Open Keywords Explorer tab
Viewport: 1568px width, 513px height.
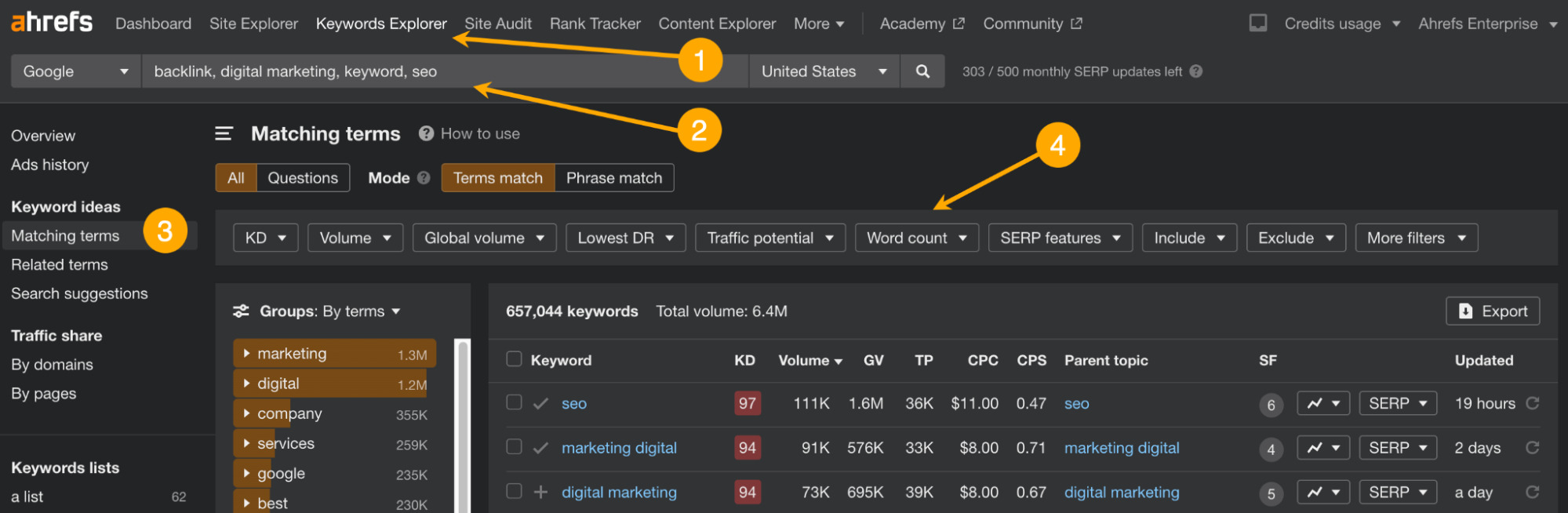point(381,24)
